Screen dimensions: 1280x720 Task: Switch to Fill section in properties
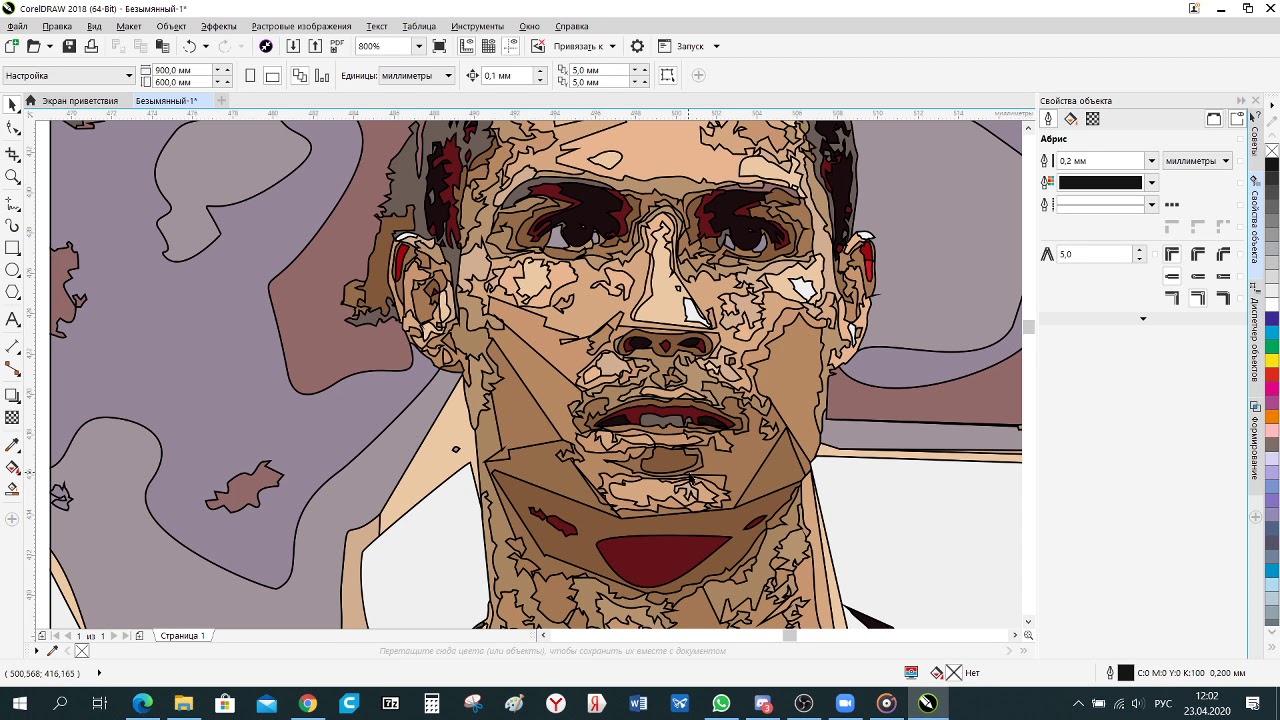pos(1071,119)
